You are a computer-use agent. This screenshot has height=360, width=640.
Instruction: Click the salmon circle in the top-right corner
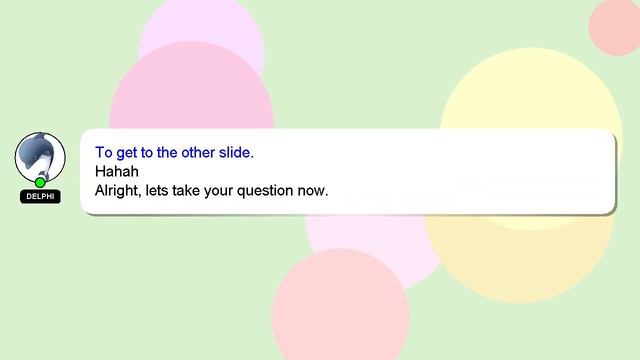(x=616, y=27)
